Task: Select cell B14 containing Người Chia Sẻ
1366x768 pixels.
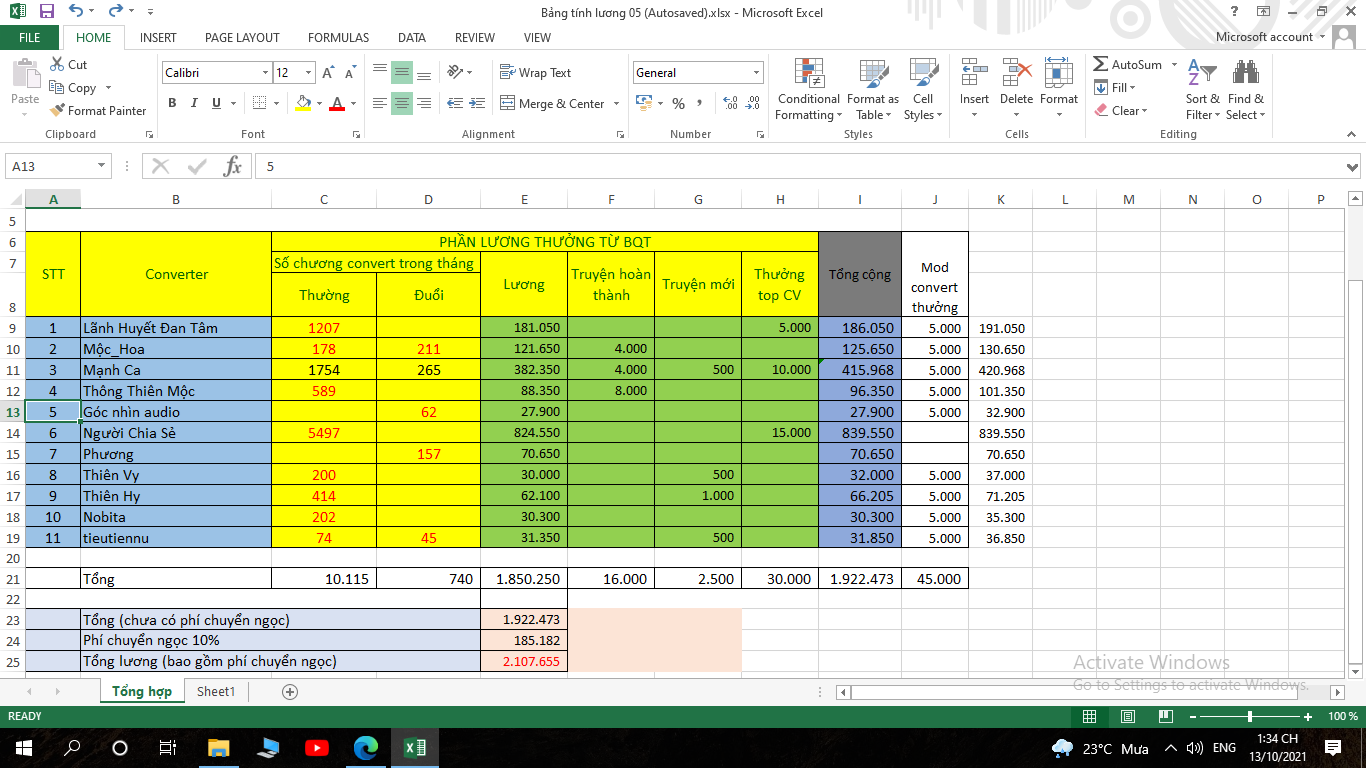Action: pos(175,433)
